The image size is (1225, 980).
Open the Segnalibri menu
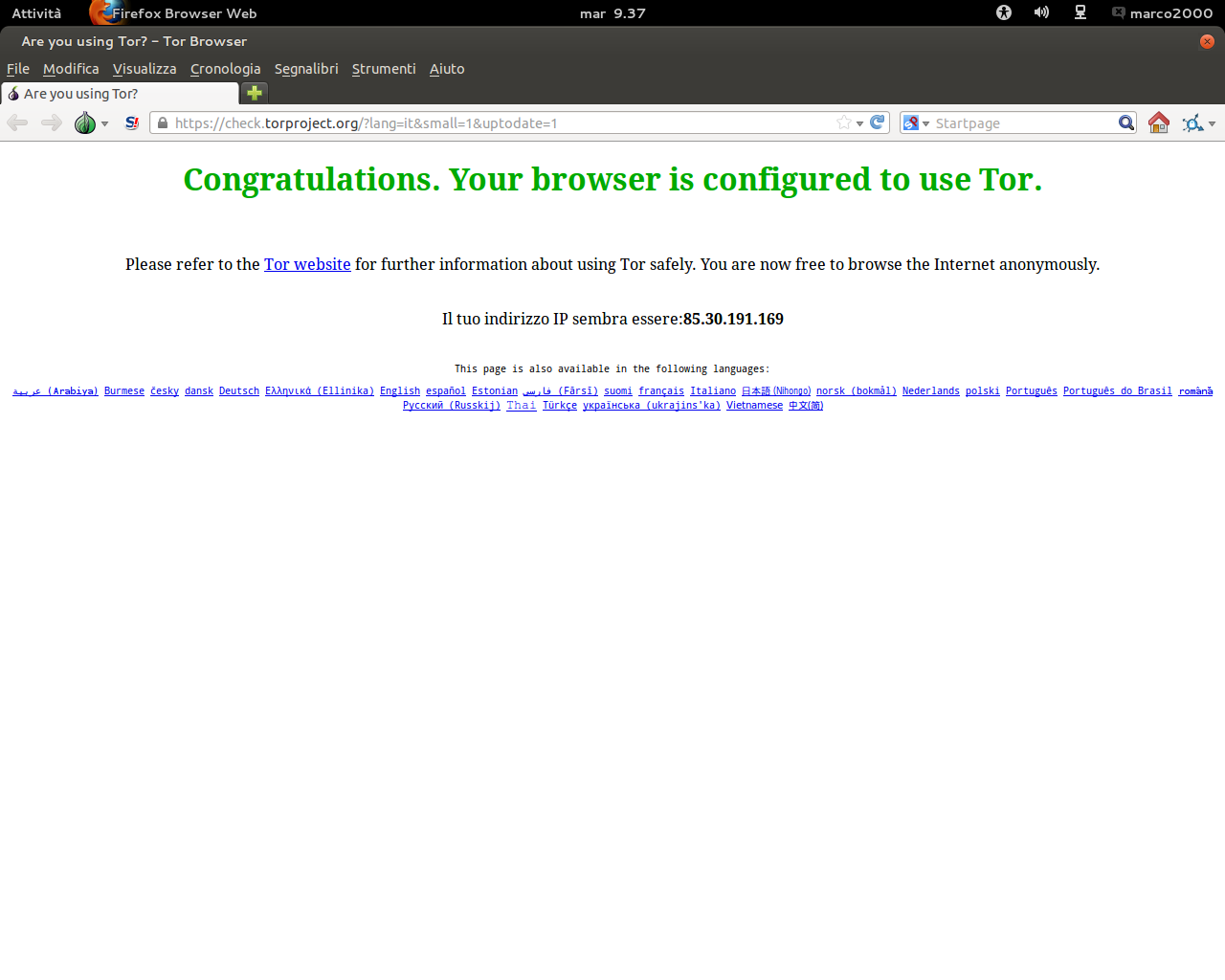pyautogui.click(x=306, y=69)
